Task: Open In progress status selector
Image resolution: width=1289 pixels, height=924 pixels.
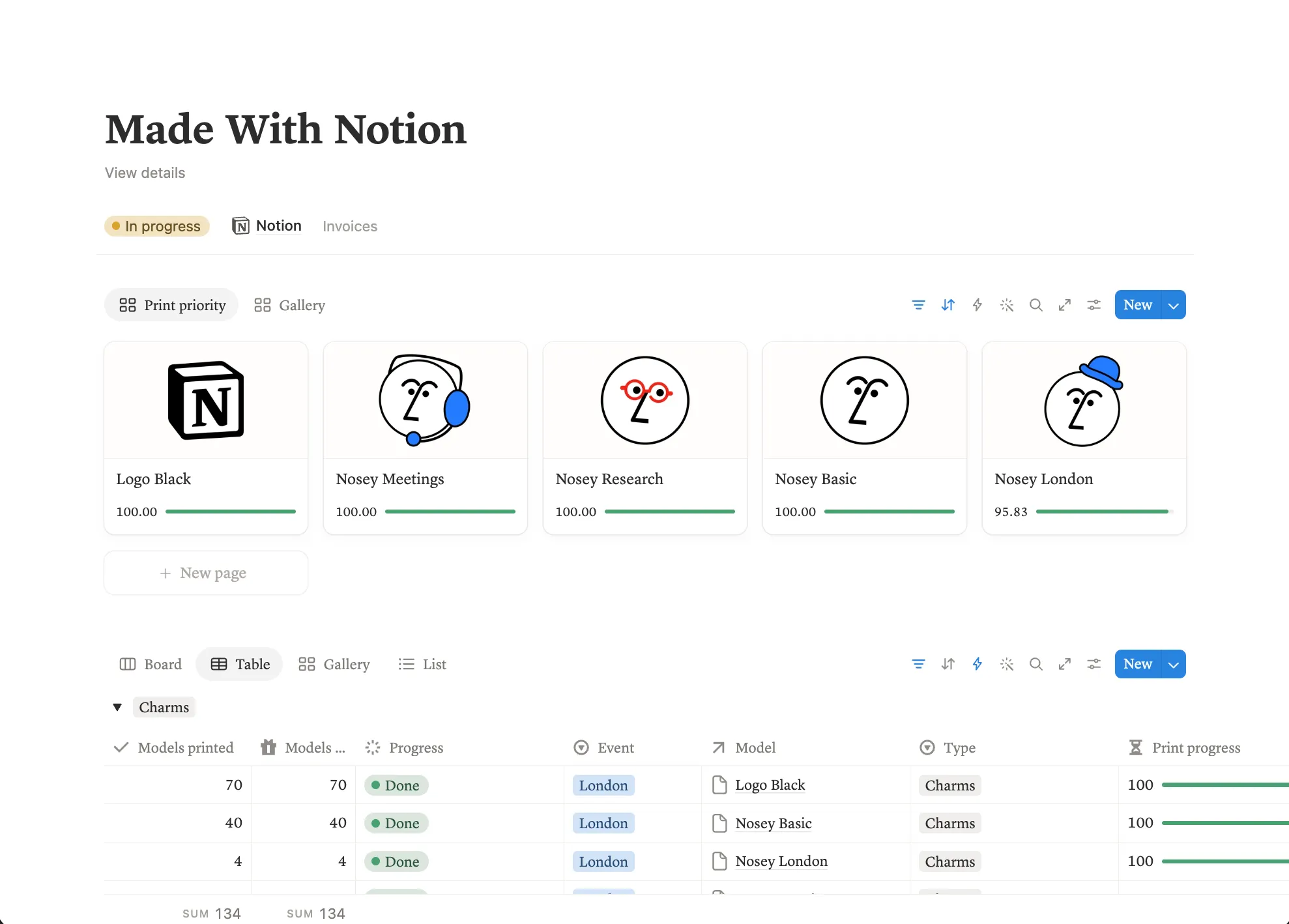Action: [157, 226]
